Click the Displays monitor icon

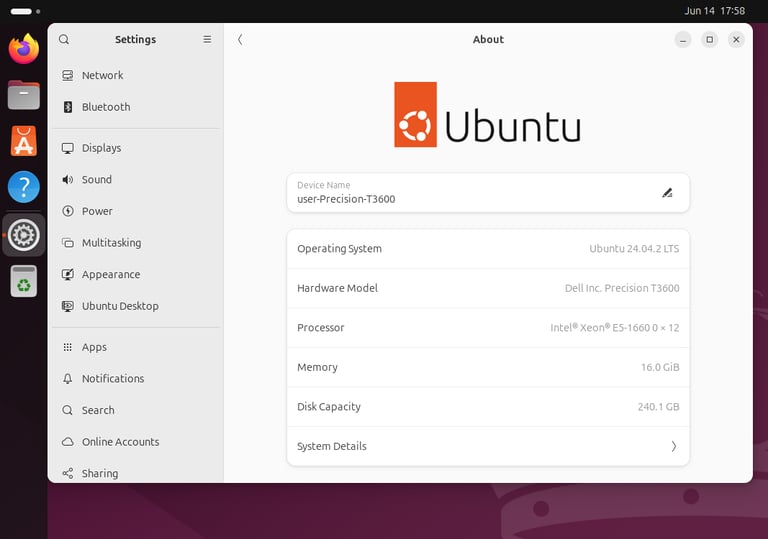point(68,148)
